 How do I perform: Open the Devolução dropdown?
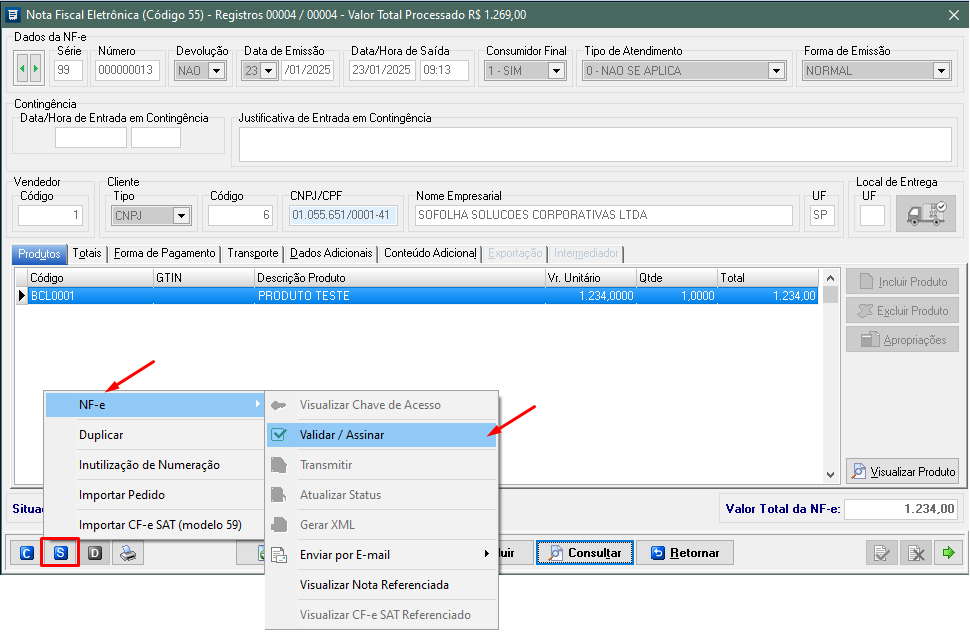(216, 71)
